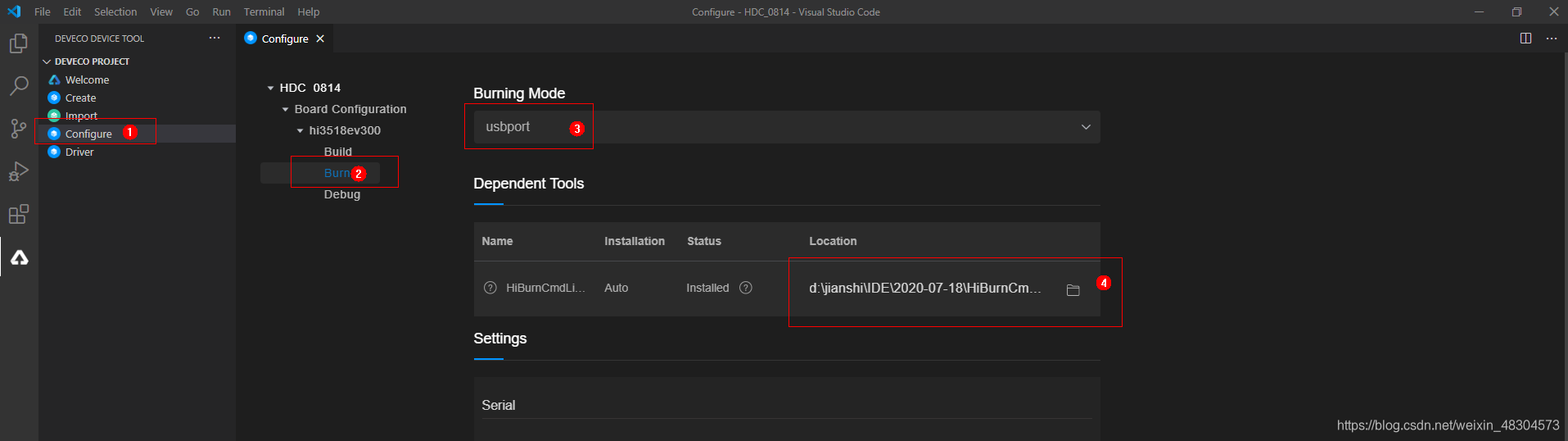This screenshot has height=441, width=1568.
Task: Collapse the Board Configuration node
Action: [x=285, y=109]
